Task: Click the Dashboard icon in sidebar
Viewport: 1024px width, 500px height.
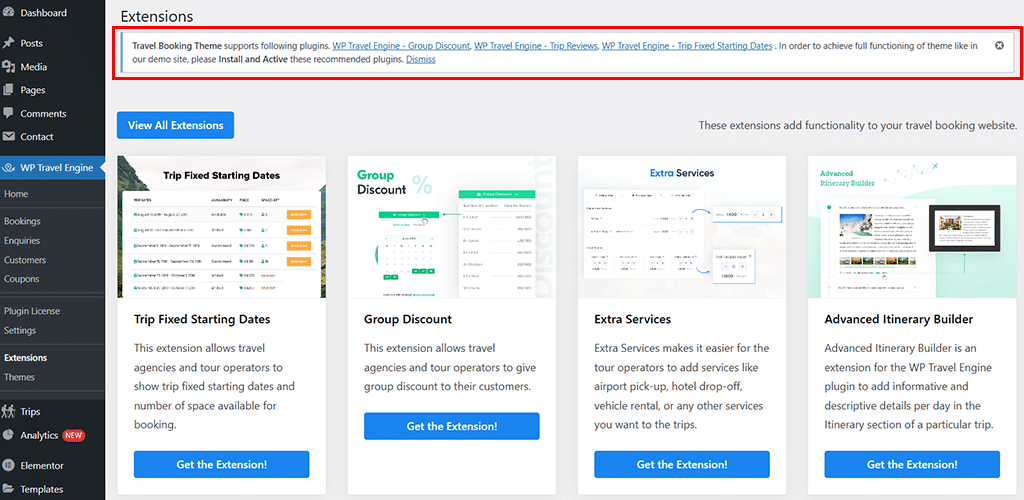Action: (x=9, y=13)
